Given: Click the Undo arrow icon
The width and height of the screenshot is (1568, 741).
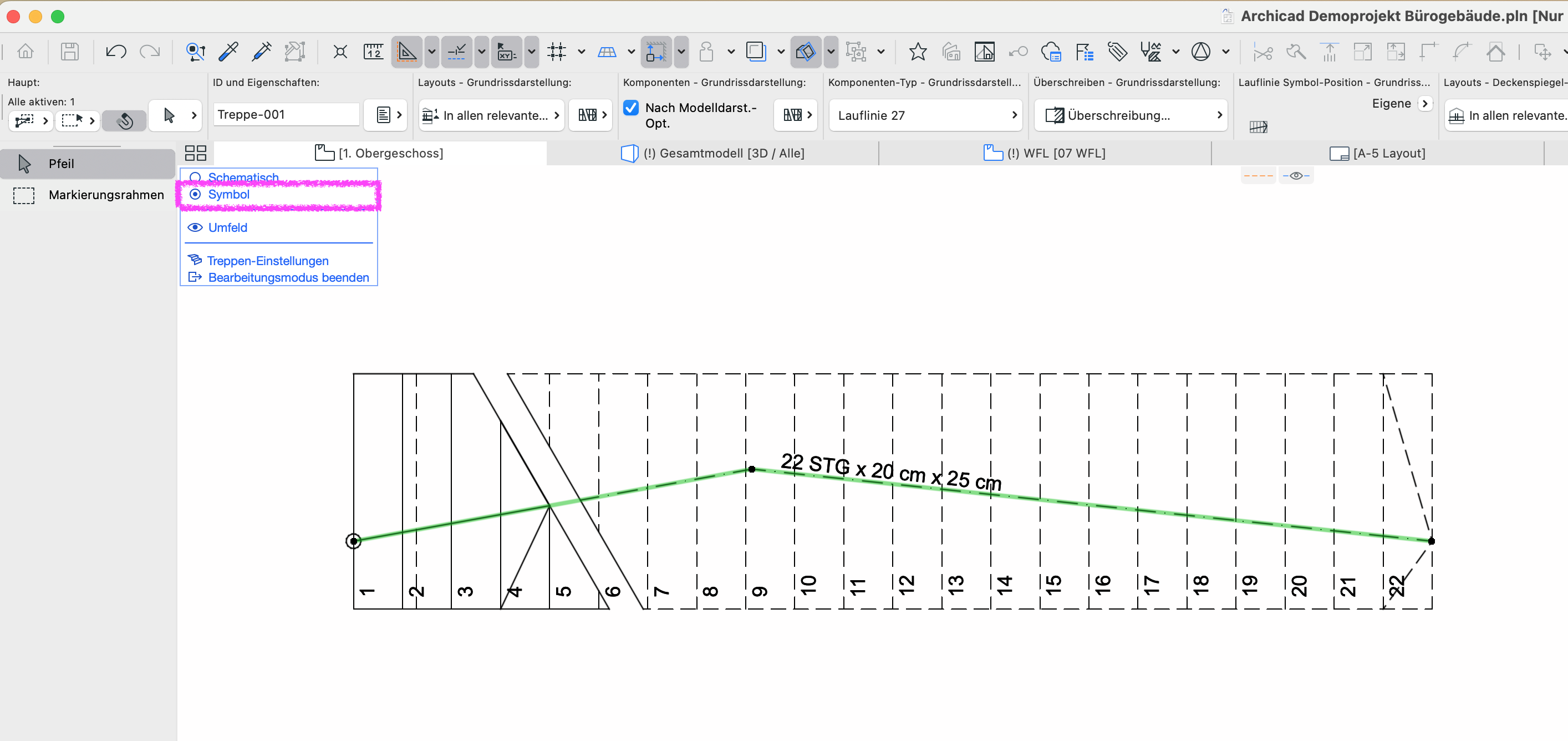Looking at the screenshot, I should [116, 52].
